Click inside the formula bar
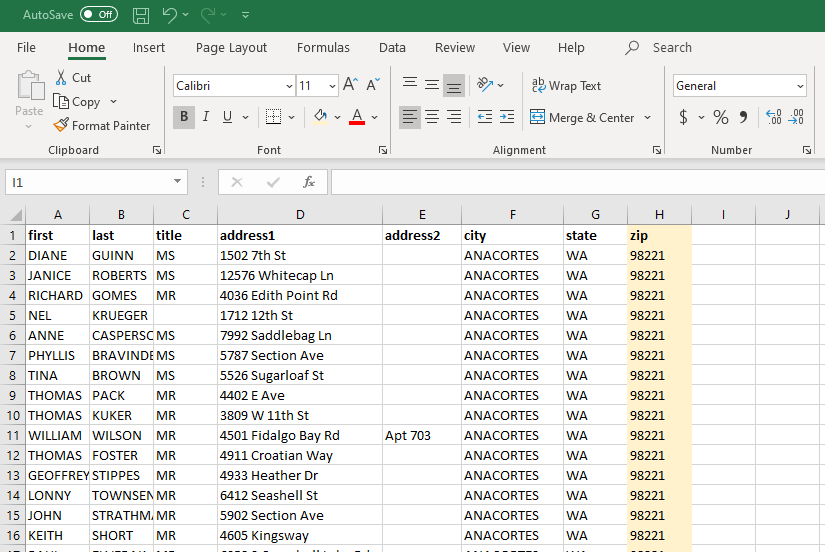Image resolution: width=825 pixels, height=552 pixels. click(x=578, y=182)
